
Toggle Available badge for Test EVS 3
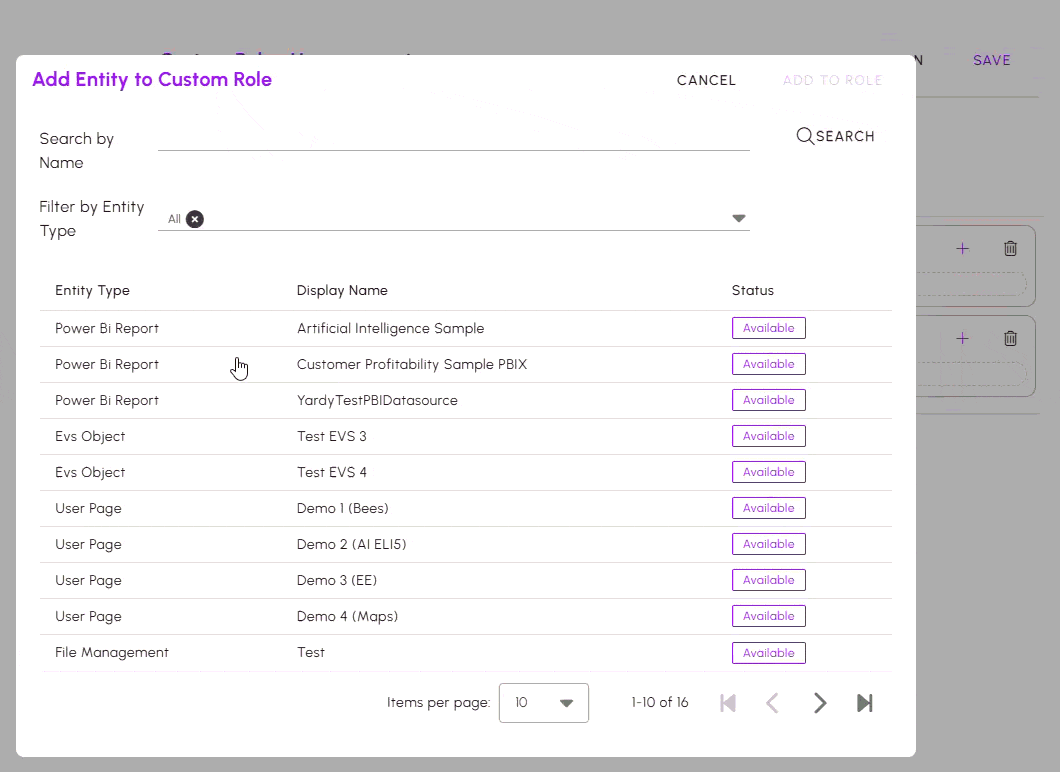(x=768, y=436)
